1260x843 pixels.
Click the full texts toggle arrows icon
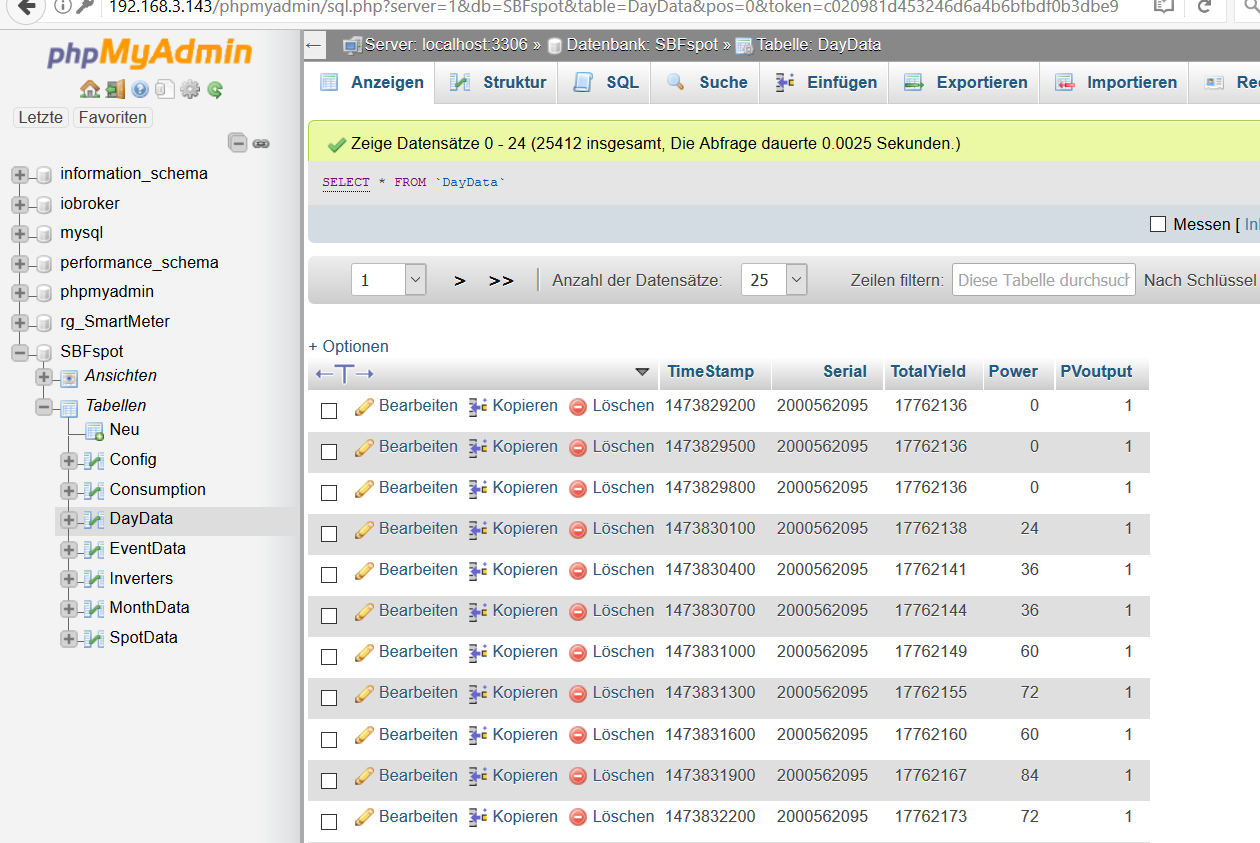pos(344,373)
